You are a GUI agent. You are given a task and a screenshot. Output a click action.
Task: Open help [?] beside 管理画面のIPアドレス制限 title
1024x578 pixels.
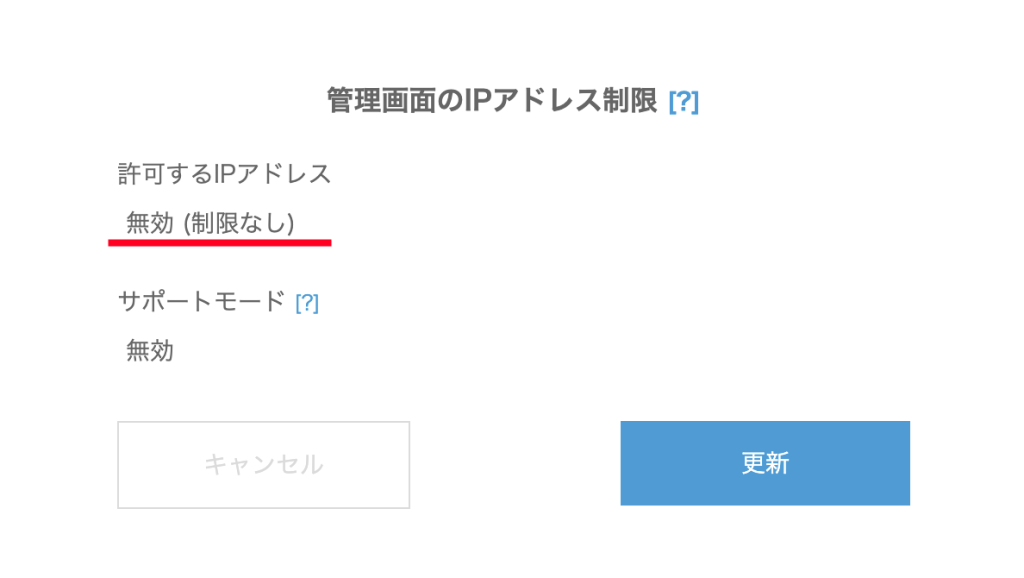[x=683, y=101]
